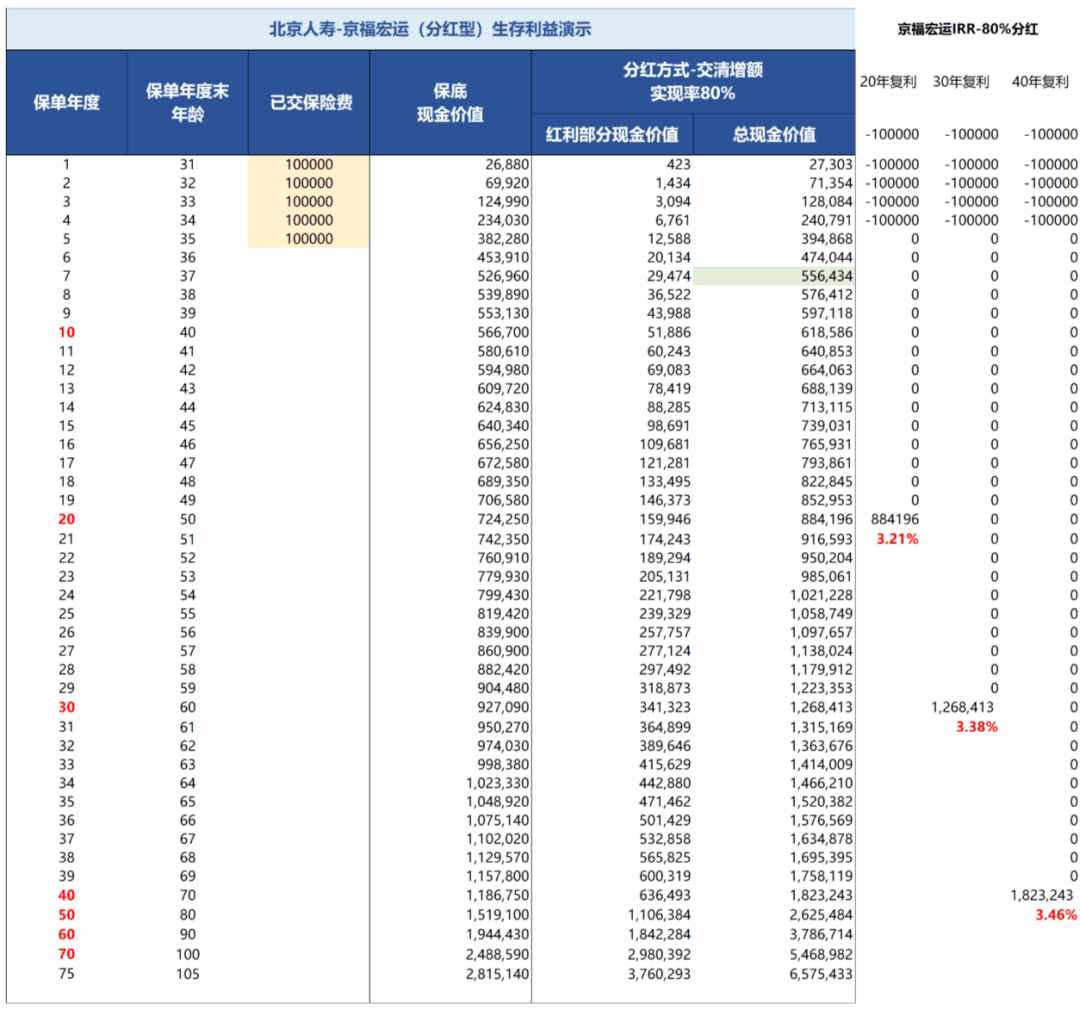
Task: Click the red policy year 40
Action: click(67, 896)
